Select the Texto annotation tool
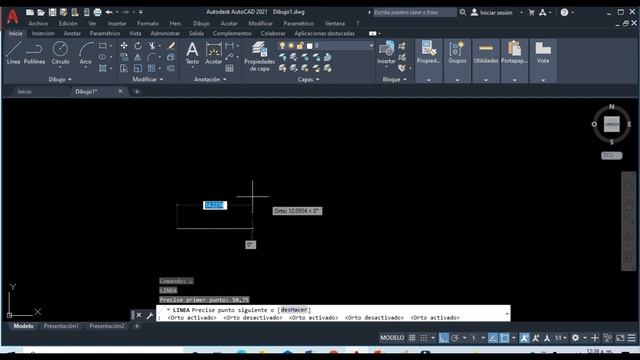Viewport: 640px width, 360px height. pyautogui.click(x=192, y=53)
